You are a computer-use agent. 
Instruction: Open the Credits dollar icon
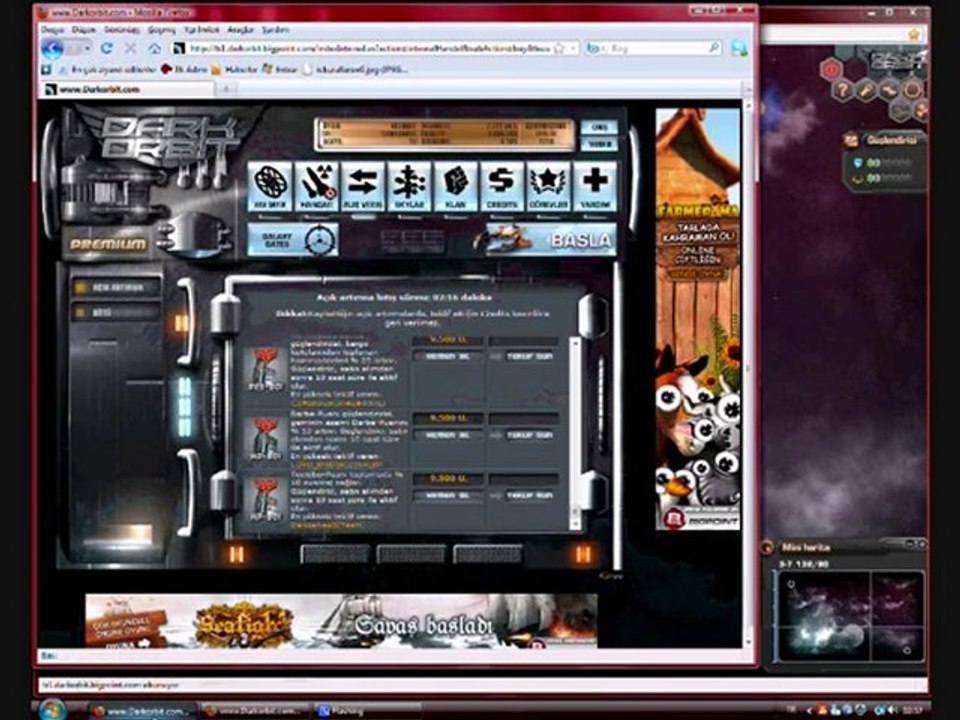(503, 186)
